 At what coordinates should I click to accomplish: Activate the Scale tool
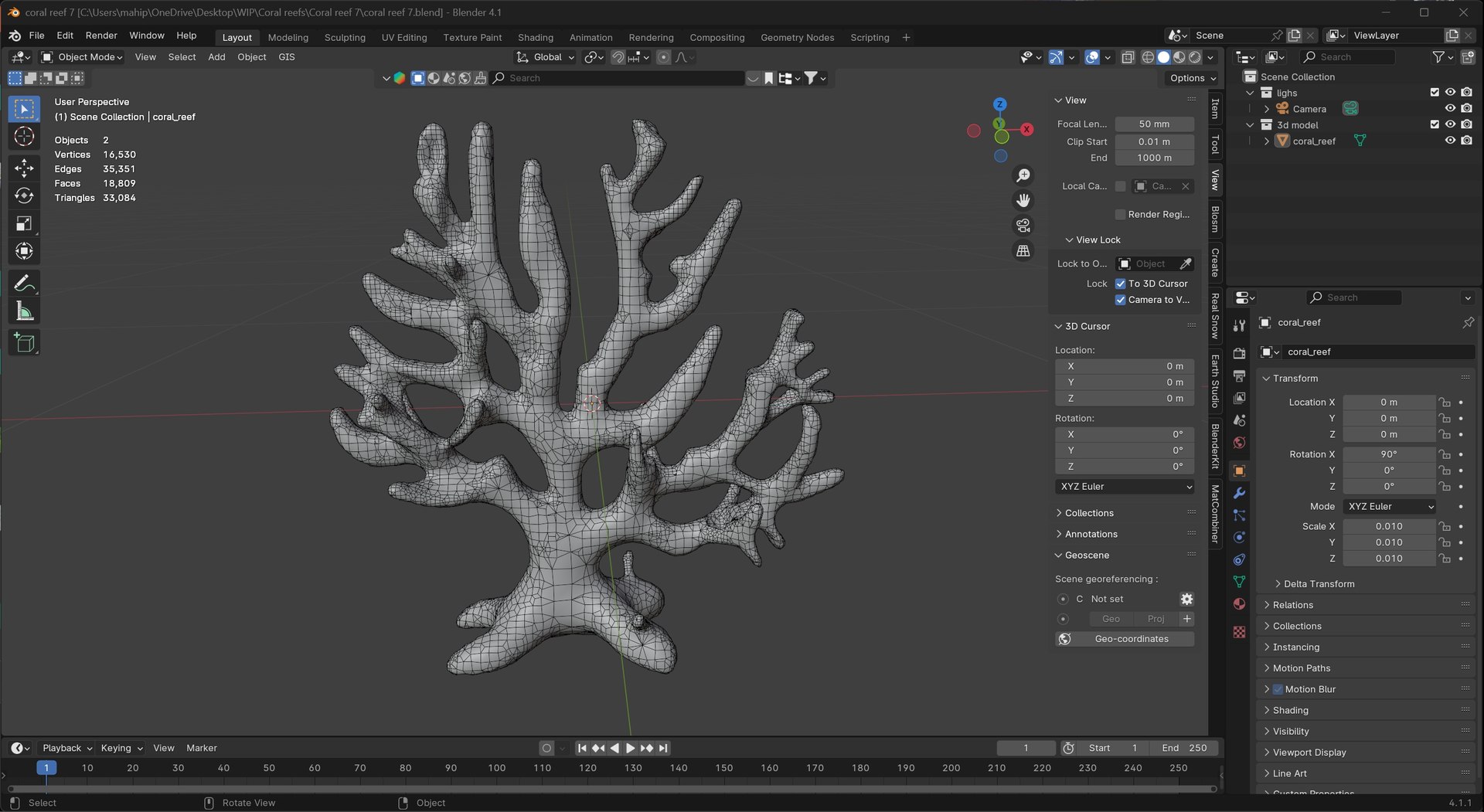(x=24, y=223)
